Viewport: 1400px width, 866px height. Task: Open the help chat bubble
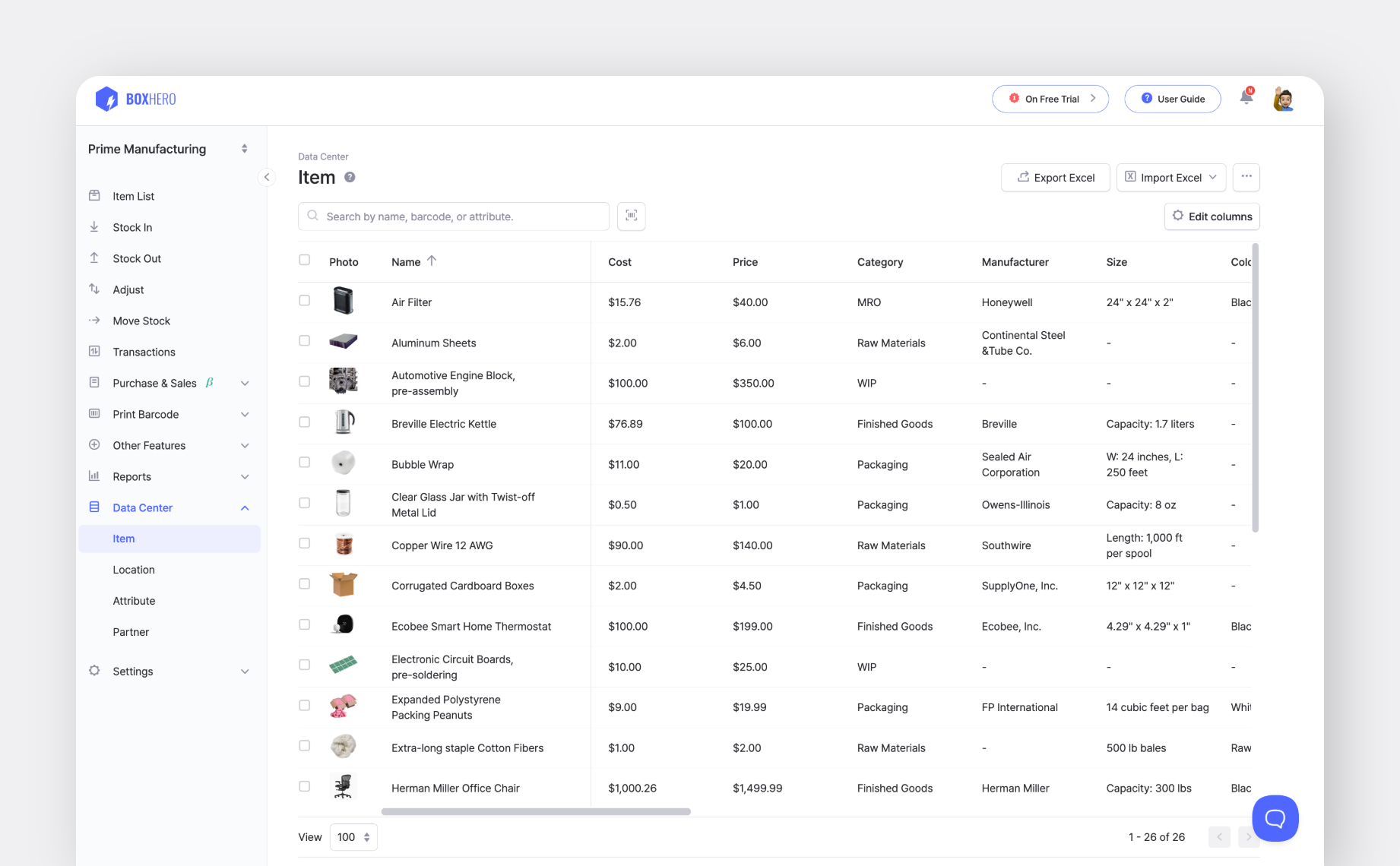point(1275,818)
